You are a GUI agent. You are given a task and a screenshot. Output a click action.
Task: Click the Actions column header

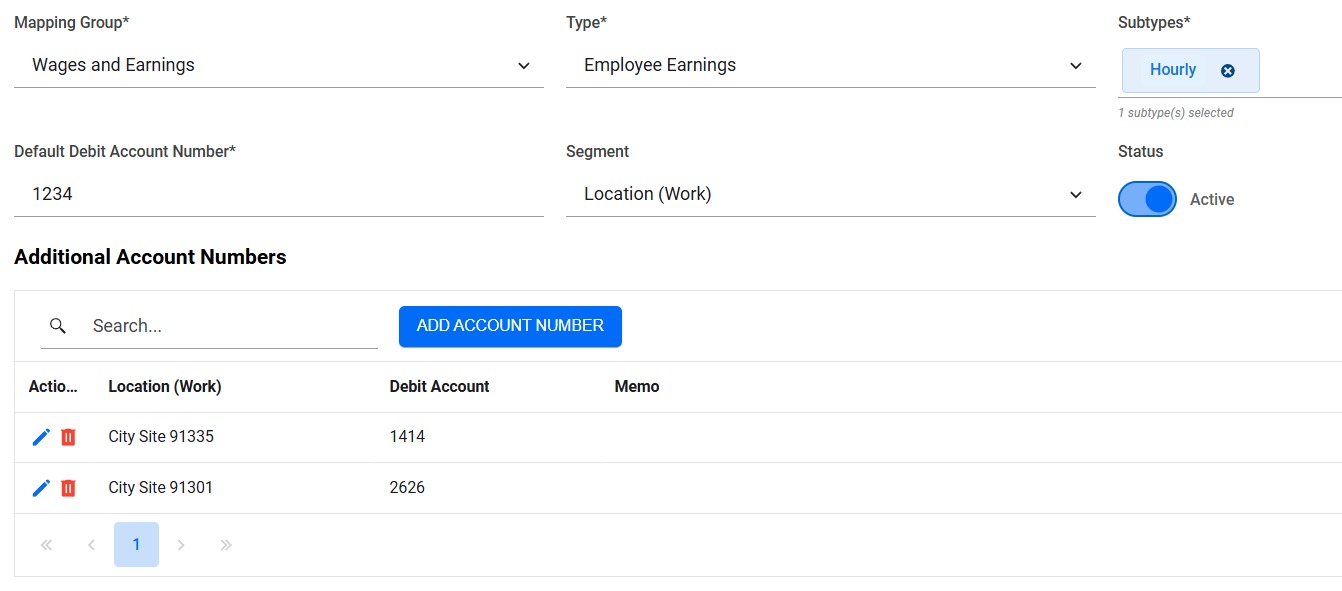click(53, 386)
